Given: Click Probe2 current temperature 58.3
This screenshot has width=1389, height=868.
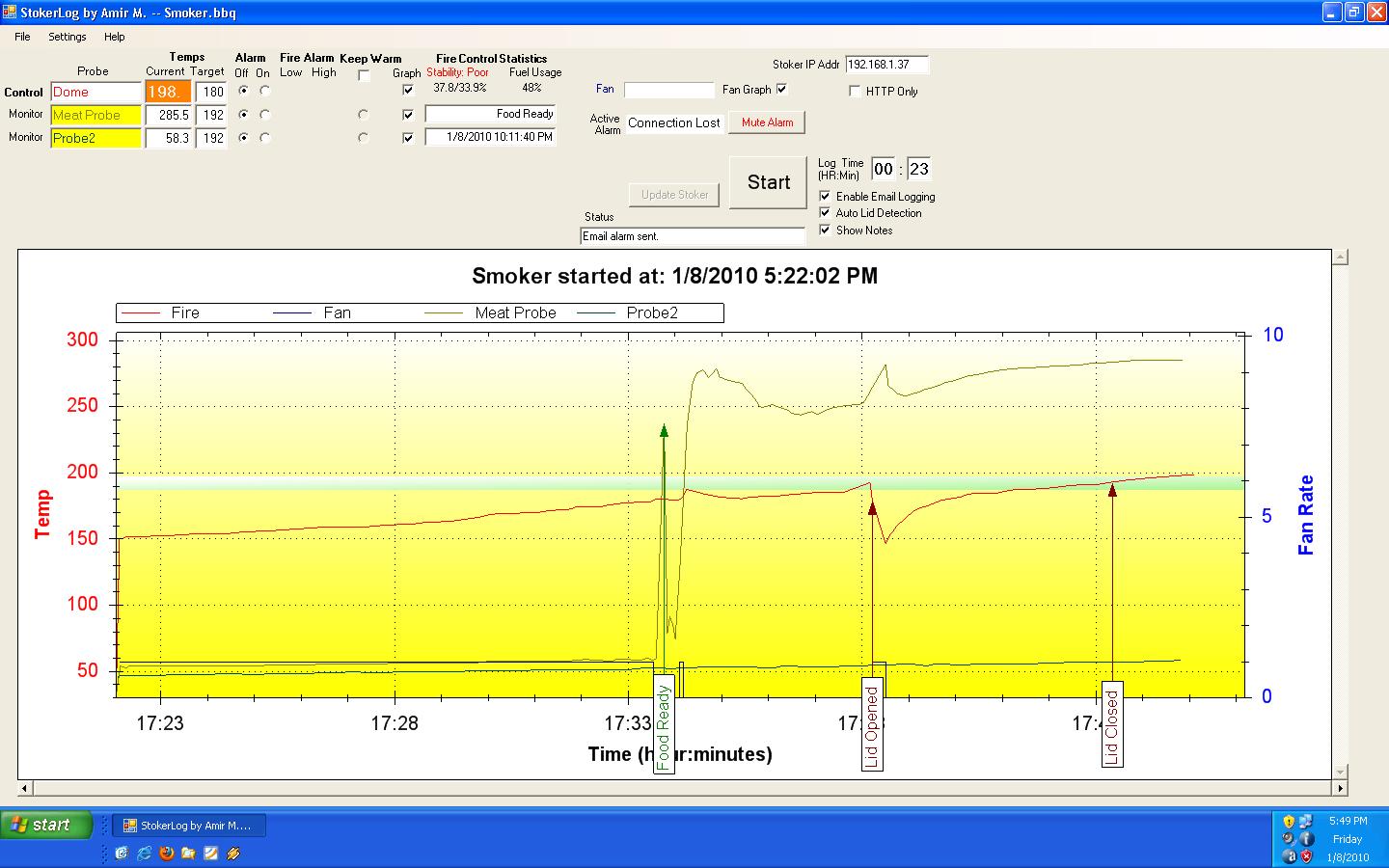Looking at the screenshot, I should tap(168, 138).
